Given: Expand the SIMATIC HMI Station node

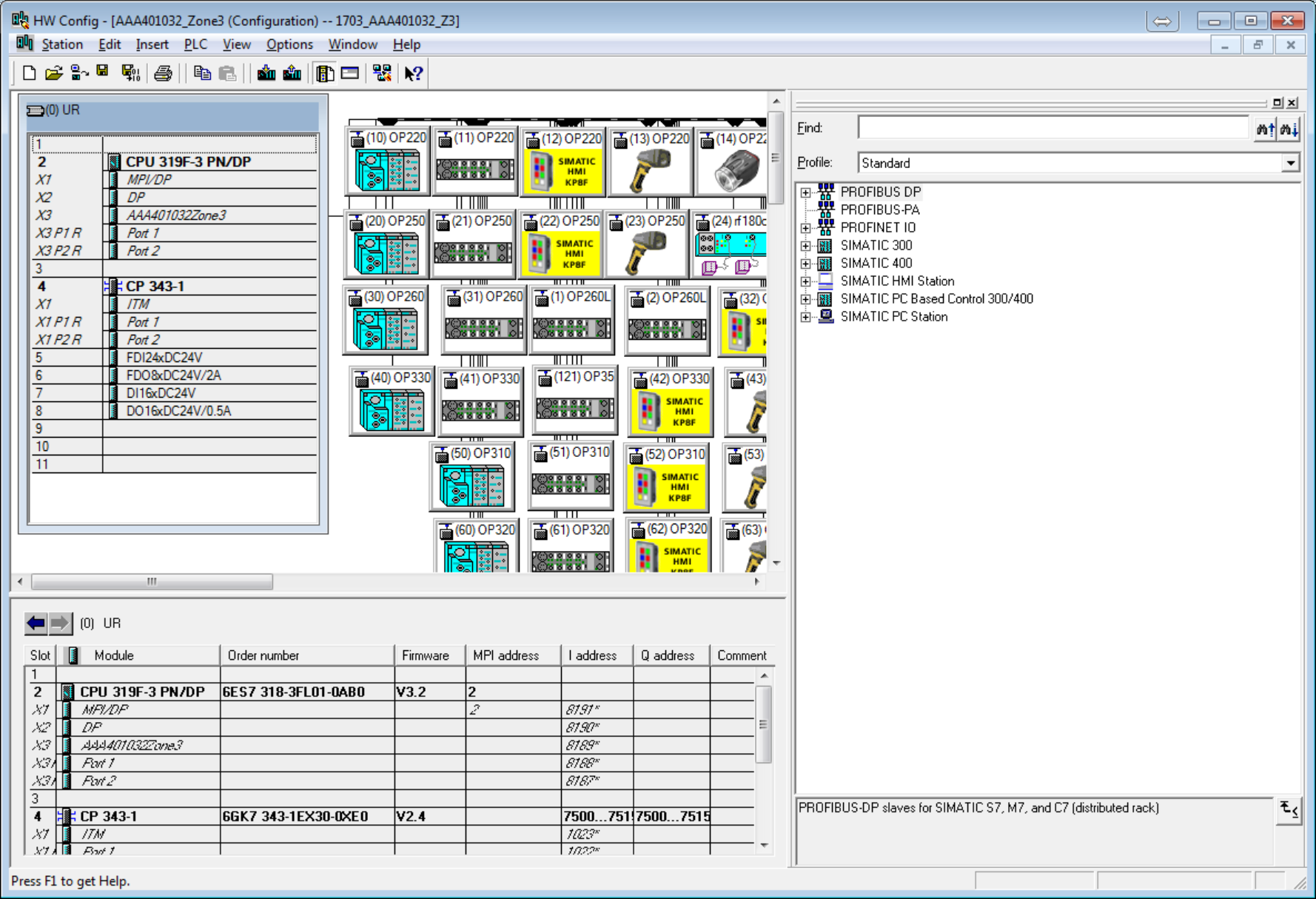Looking at the screenshot, I should pos(806,281).
